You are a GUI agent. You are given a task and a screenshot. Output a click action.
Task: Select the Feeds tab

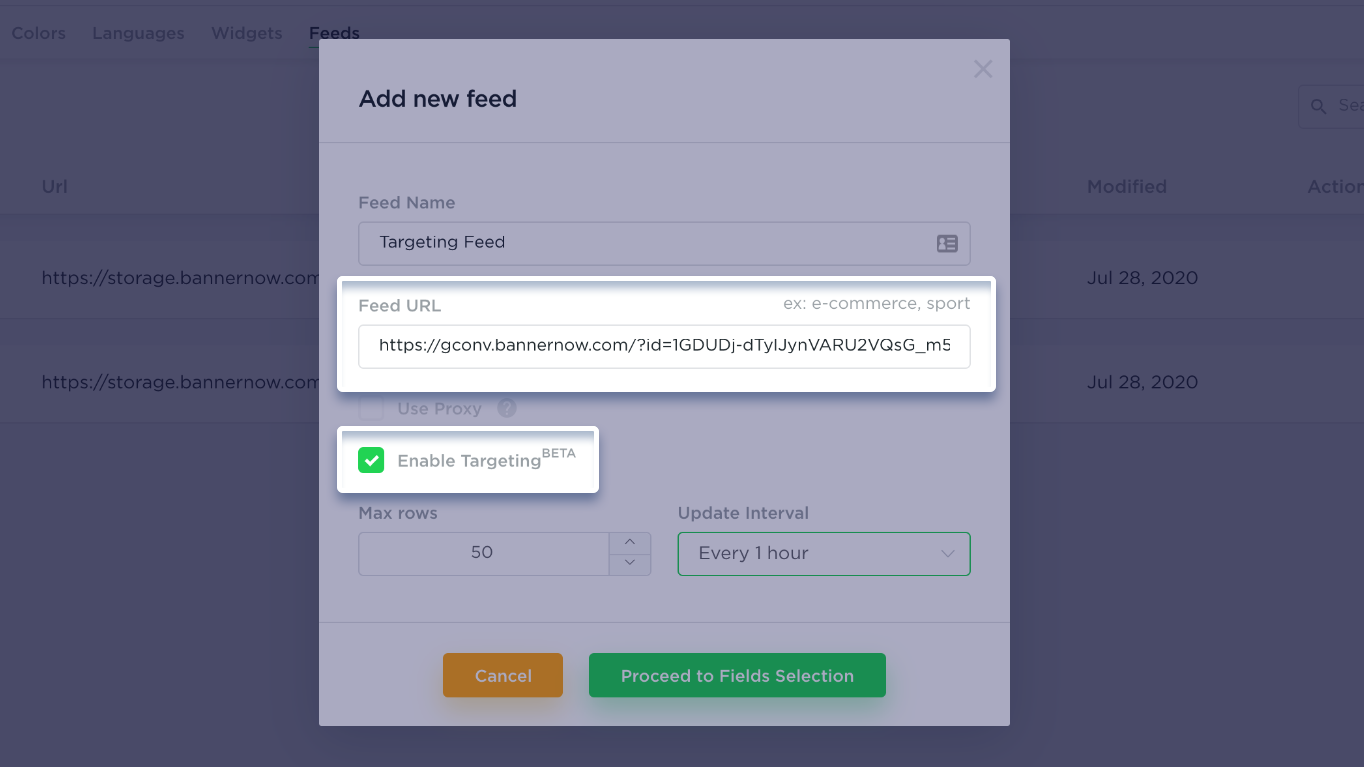point(334,33)
